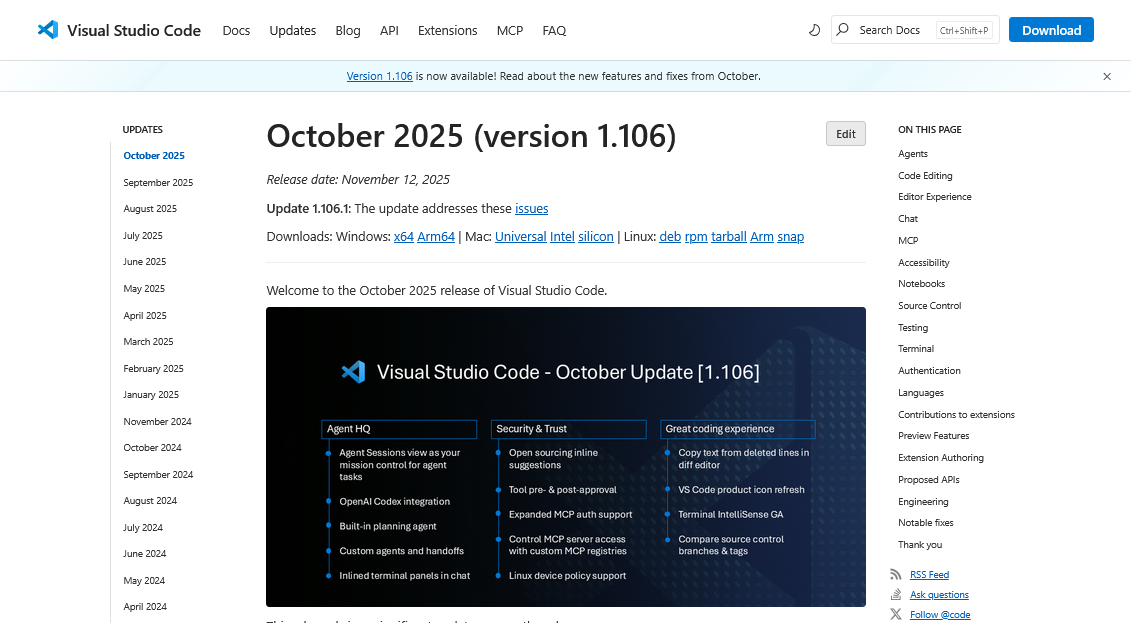Focus the Search Docs field

pyautogui.click(x=895, y=30)
